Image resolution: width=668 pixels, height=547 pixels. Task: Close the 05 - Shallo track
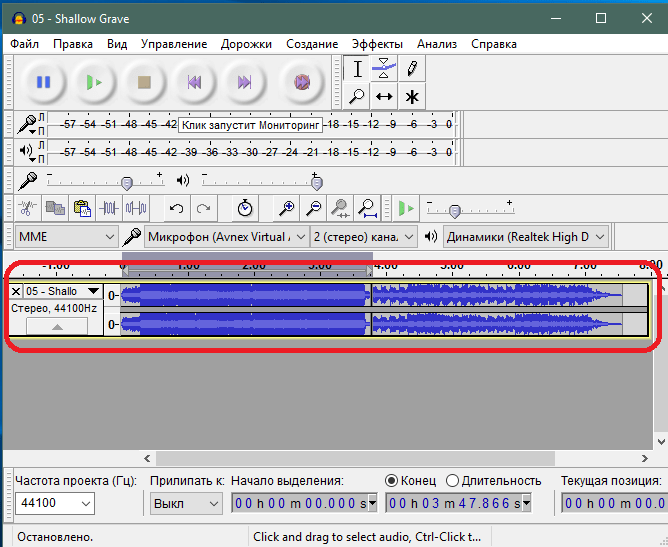(x=16, y=291)
